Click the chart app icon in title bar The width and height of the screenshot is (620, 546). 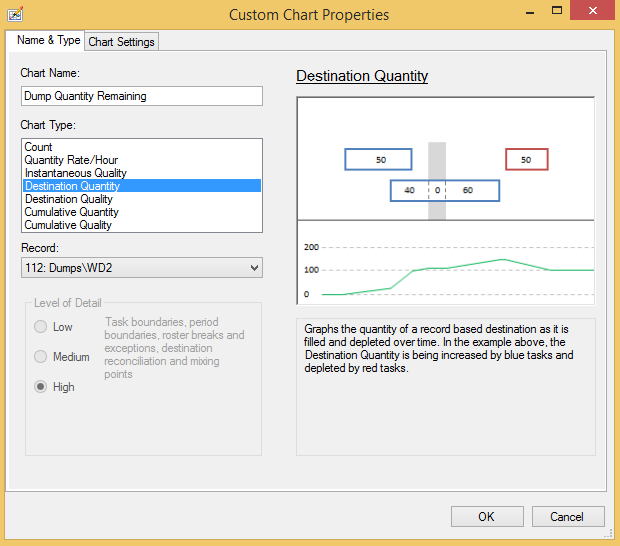click(15, 15)
